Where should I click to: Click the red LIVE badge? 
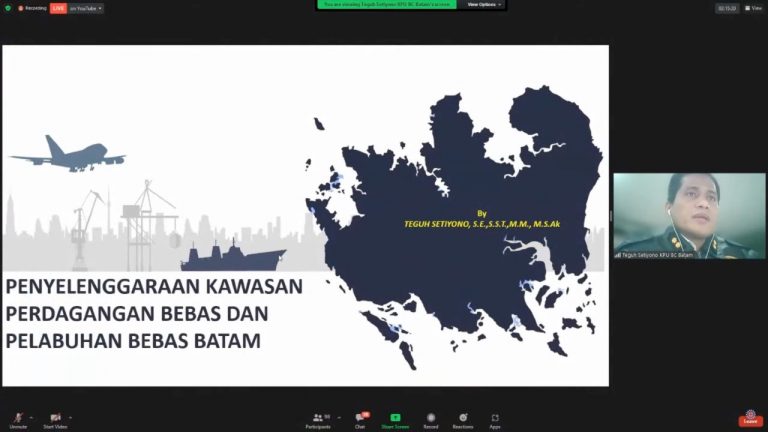[58, 8]
